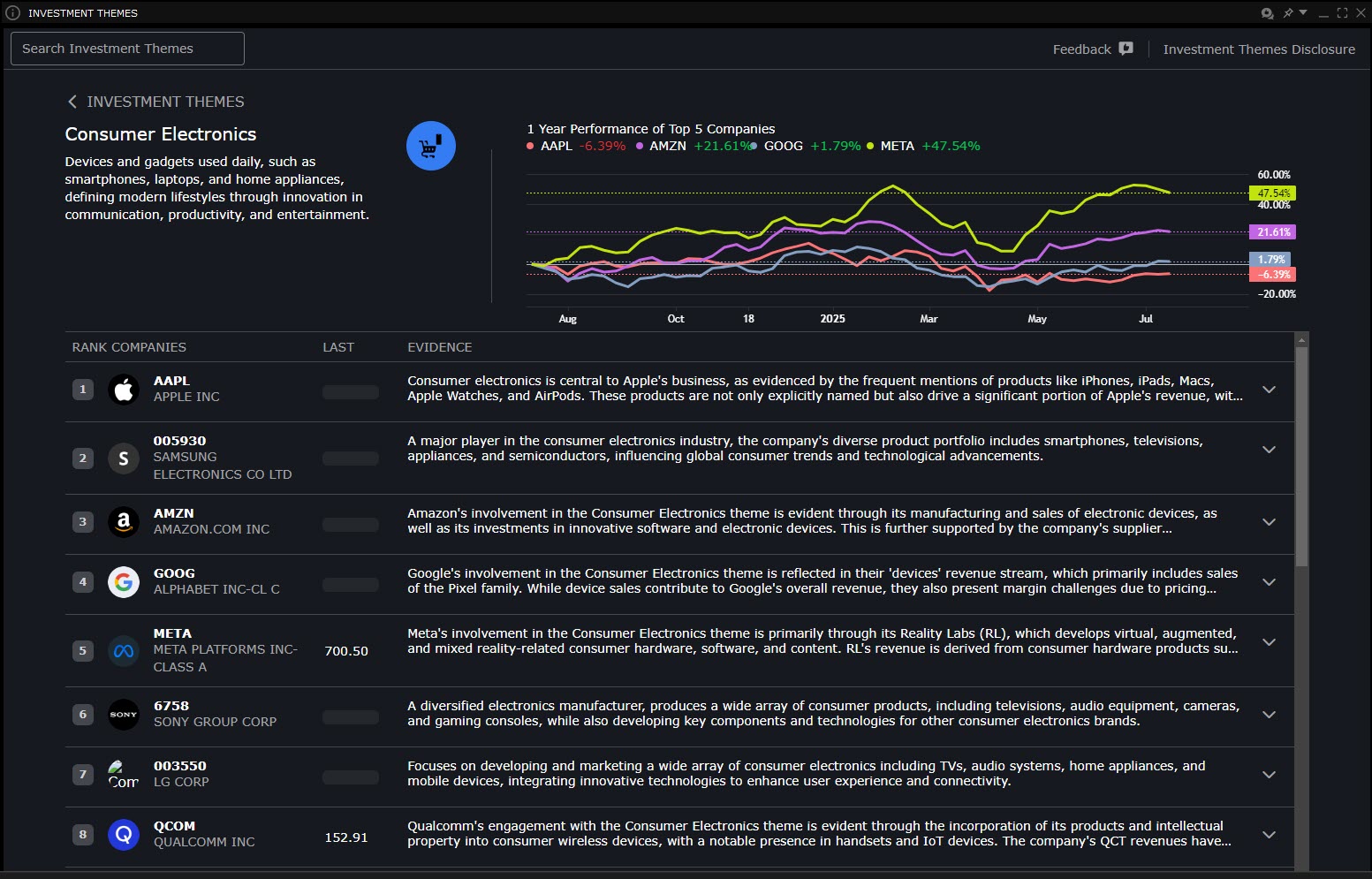Screen dimensions: 1372x879
Task: Click the Feedback speech-bubble icon
Action: [1126, 49]
